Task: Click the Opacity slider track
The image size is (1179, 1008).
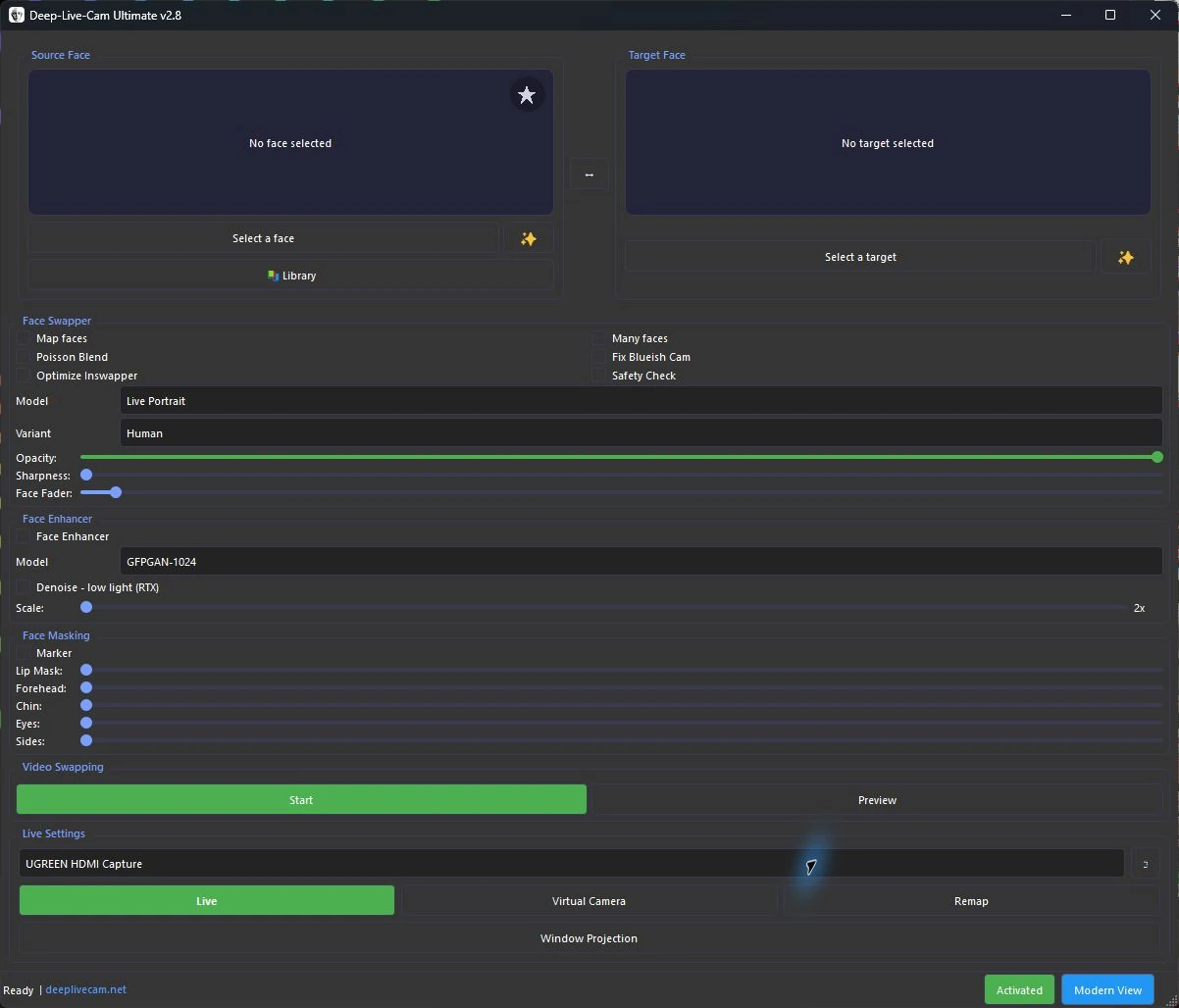Action: pos(620,457)
